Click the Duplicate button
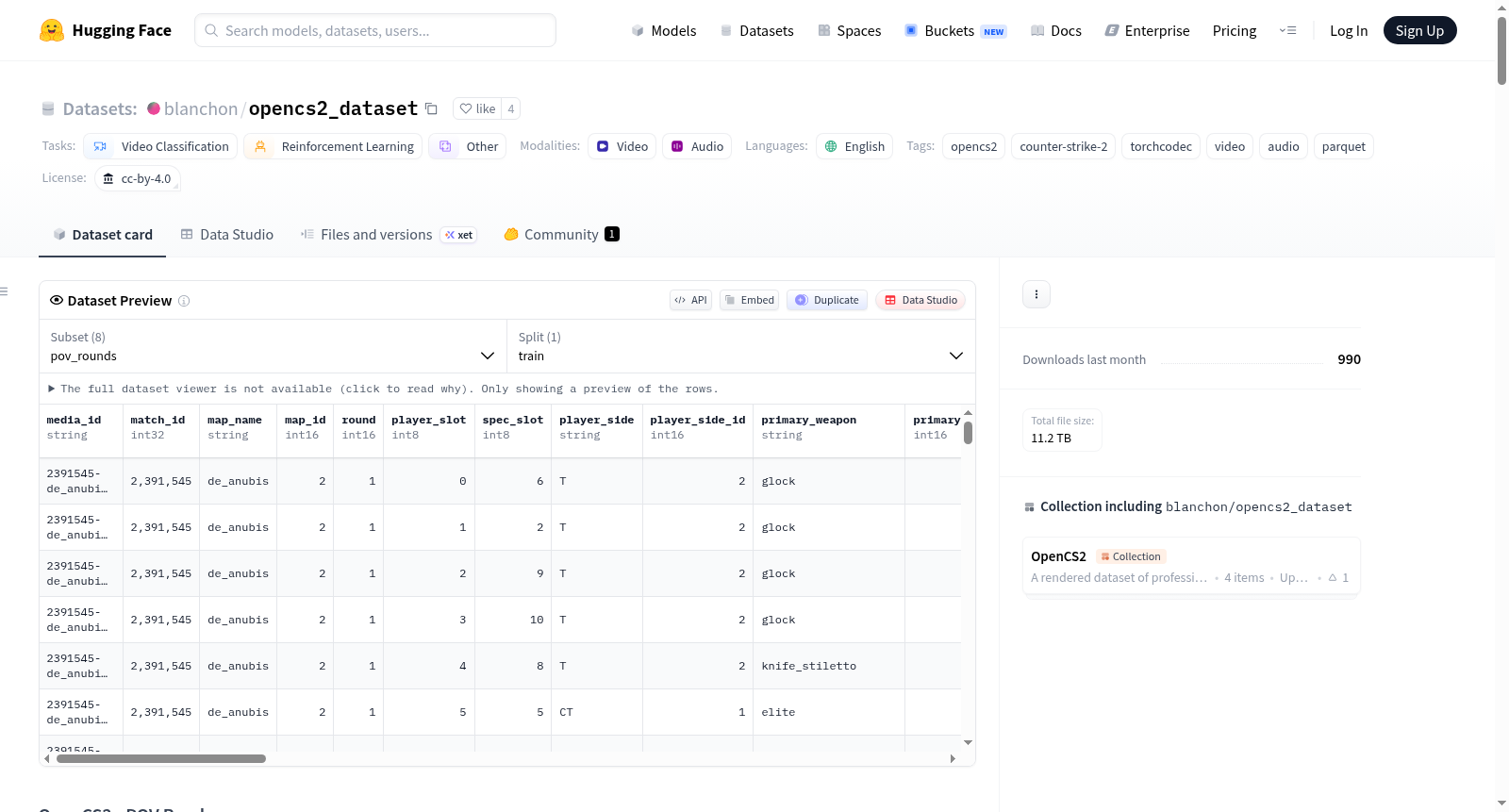 827,300
